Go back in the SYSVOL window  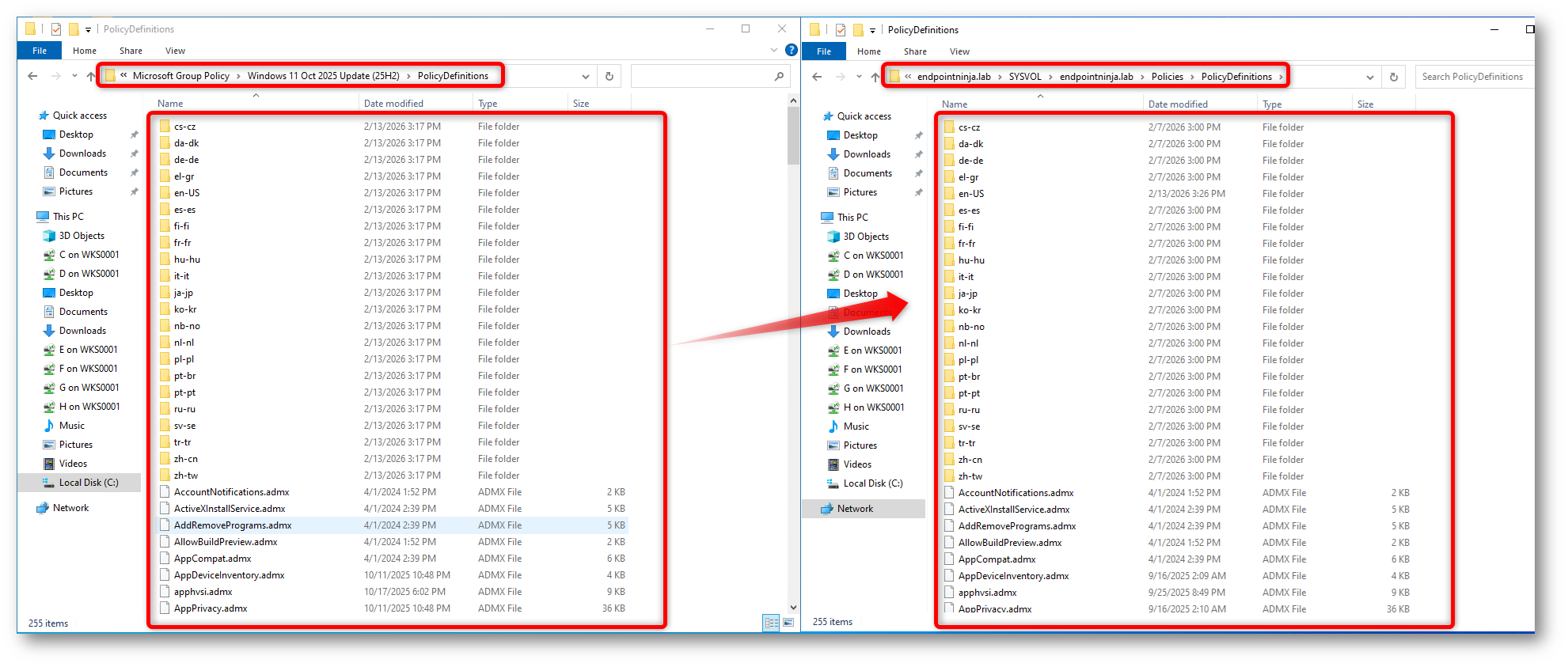click(817, 77)
